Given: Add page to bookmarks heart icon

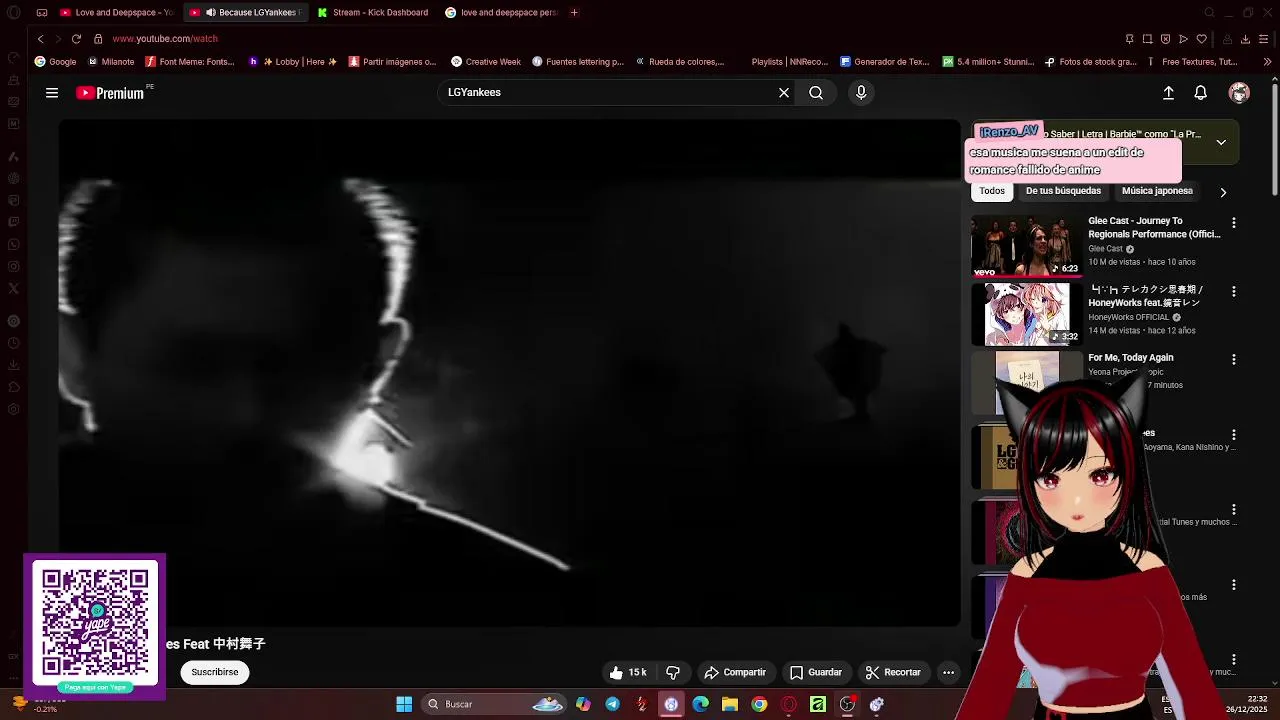Looking at the screenshot, I should 1202,39.
